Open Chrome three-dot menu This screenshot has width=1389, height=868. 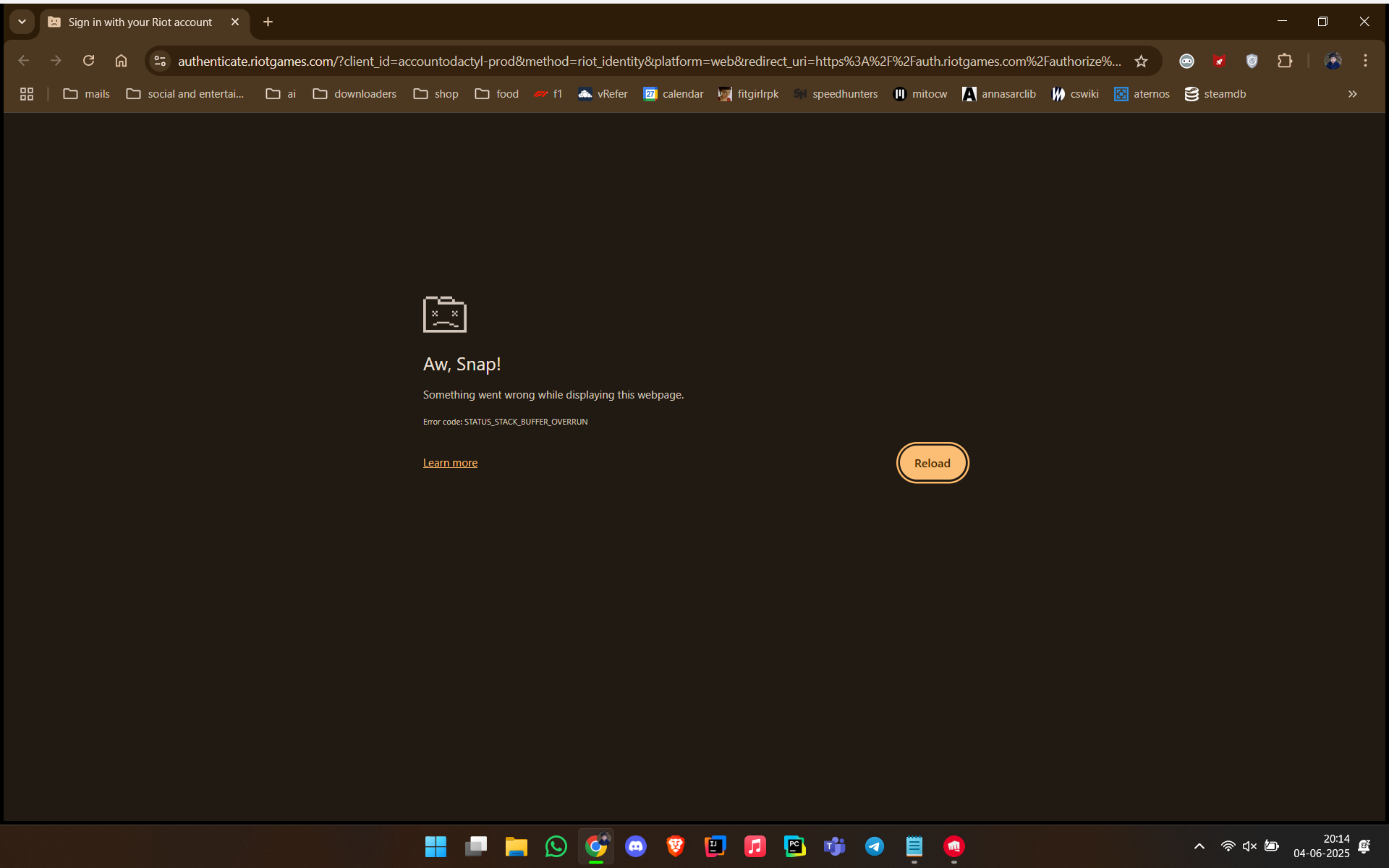(1364, 61)
